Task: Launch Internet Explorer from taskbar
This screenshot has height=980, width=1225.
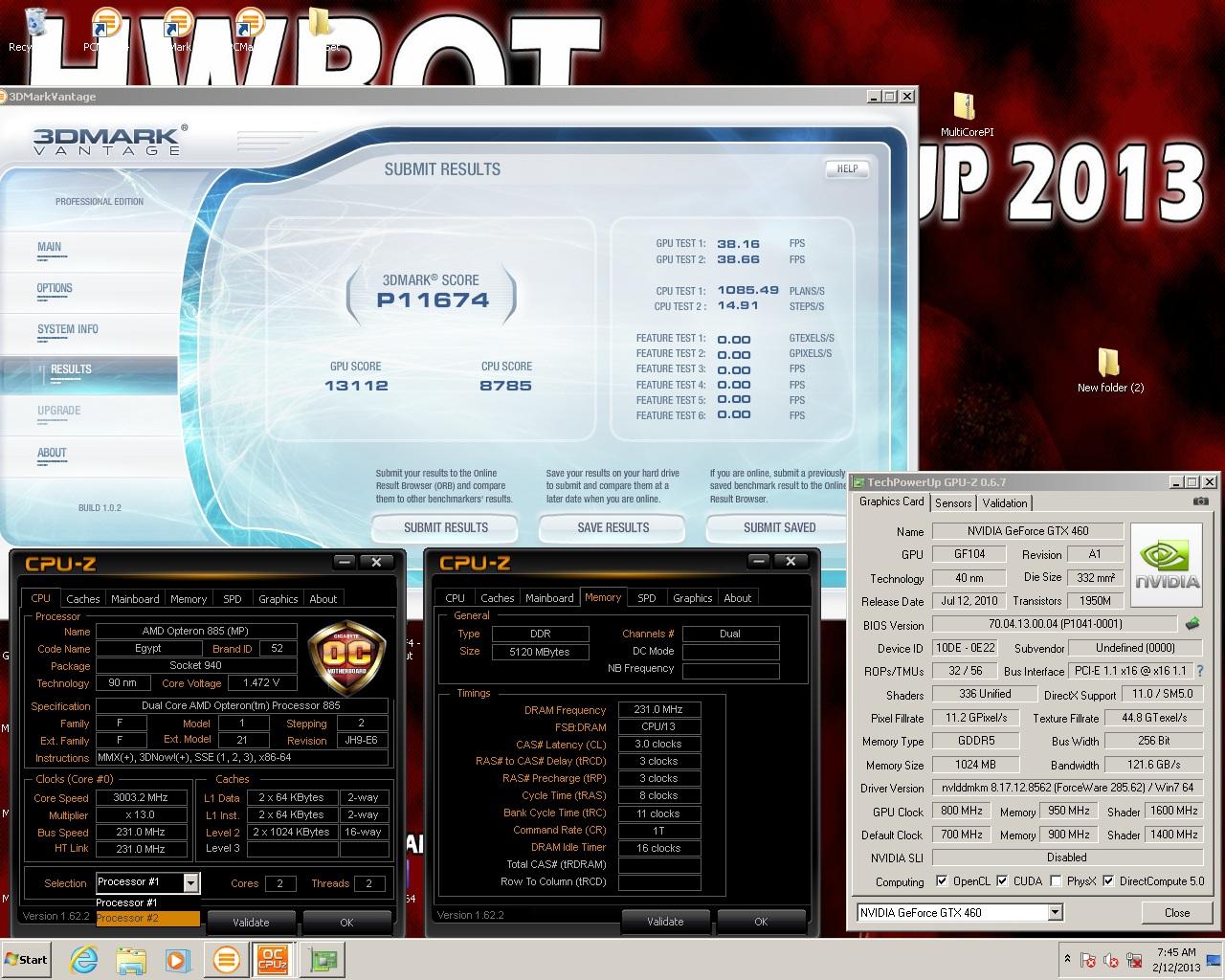Action: pyautogui.click(x=84, y=959)
